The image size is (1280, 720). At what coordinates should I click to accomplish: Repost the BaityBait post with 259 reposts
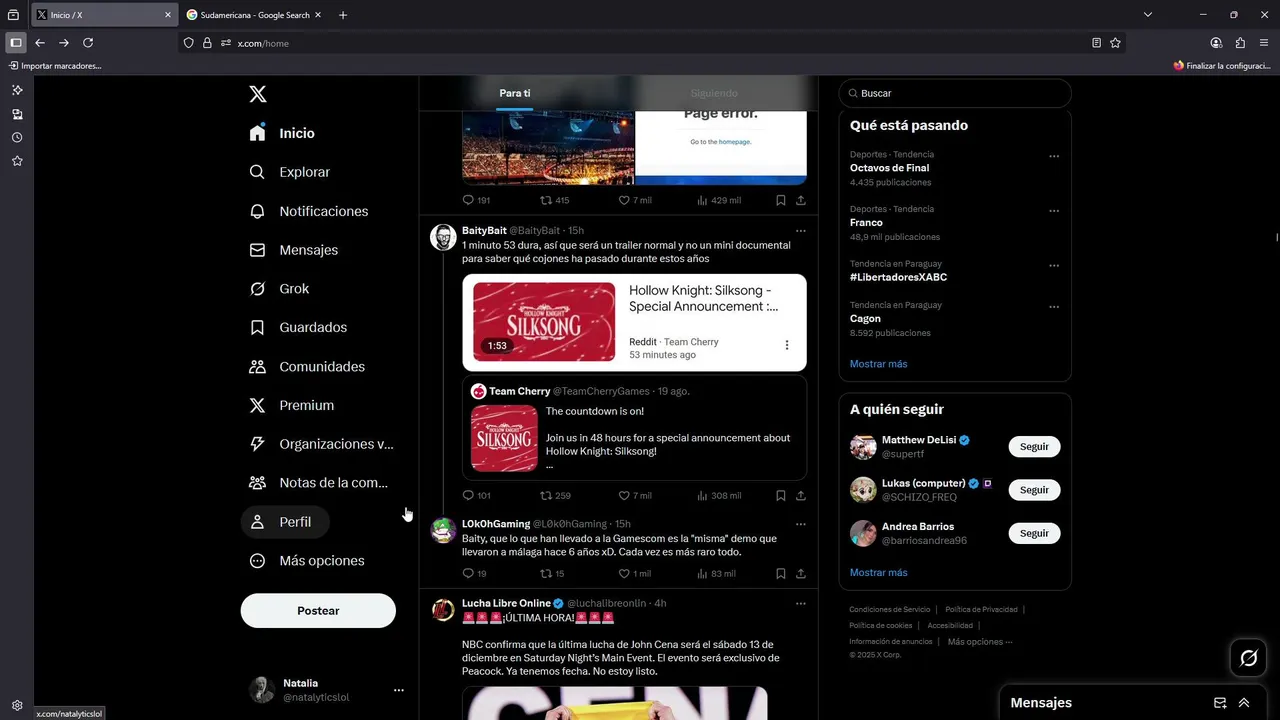click(555, 495)
